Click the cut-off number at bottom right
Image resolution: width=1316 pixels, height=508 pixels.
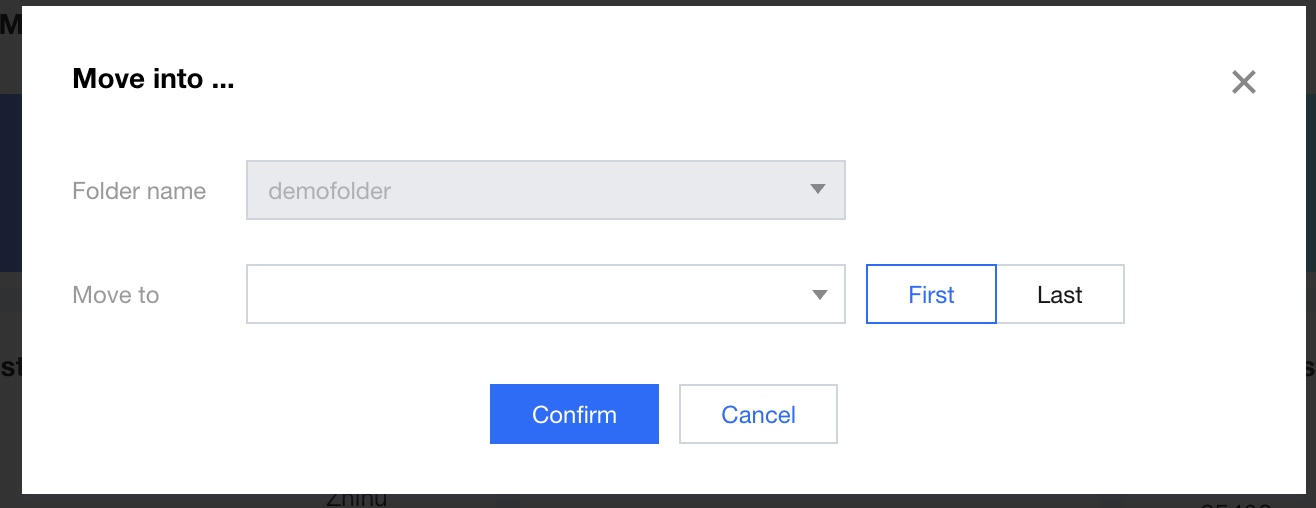coord(1235,503)
